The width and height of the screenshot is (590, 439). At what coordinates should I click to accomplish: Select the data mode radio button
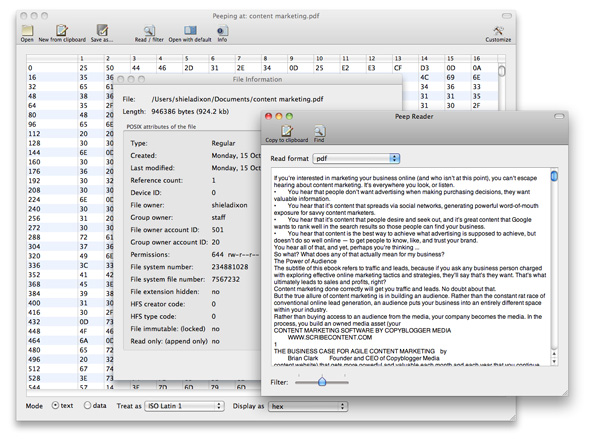(x=88, y=405)
